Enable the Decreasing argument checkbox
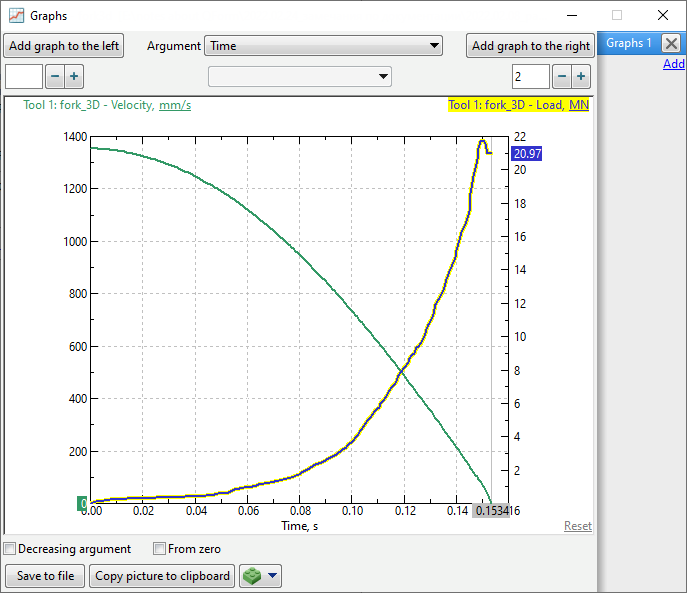Viewport: 687px width, 593px height. click(x=10, y=549)
